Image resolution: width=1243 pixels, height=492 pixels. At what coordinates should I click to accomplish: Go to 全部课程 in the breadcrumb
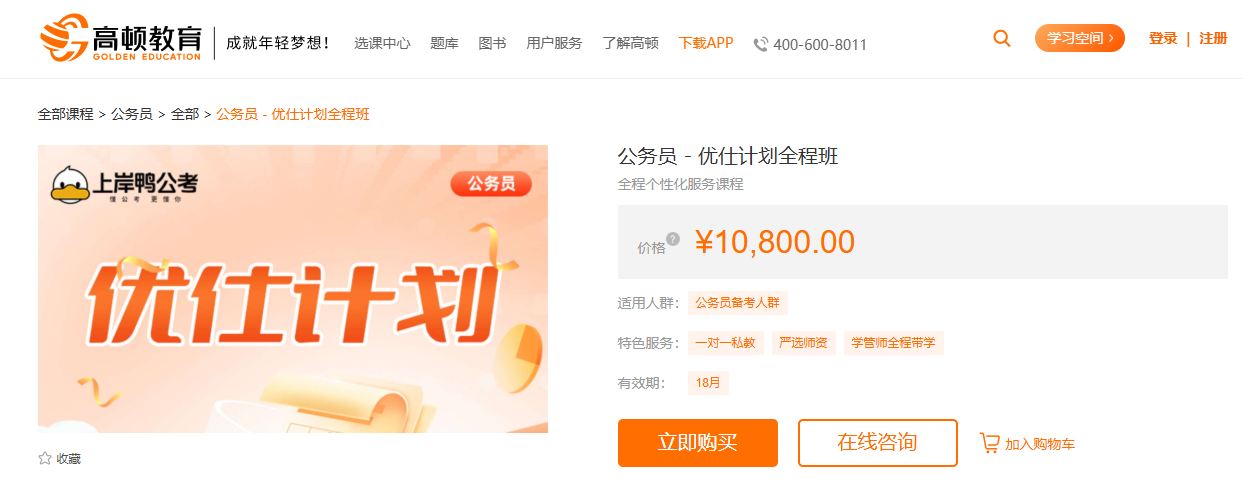tap(66, 114)
